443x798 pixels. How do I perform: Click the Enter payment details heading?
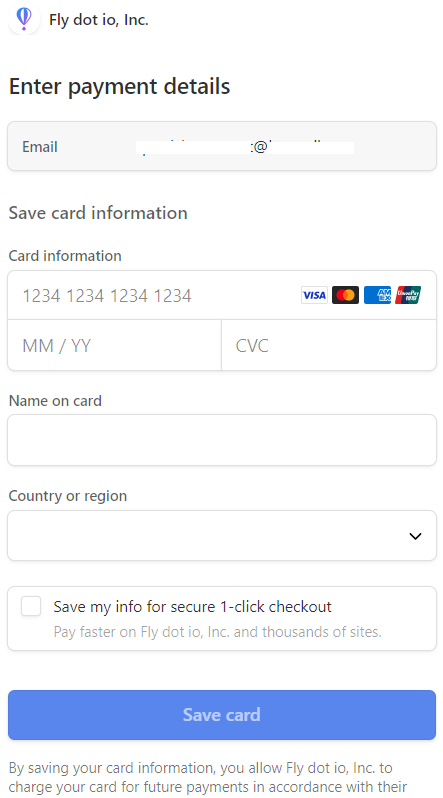120,87
